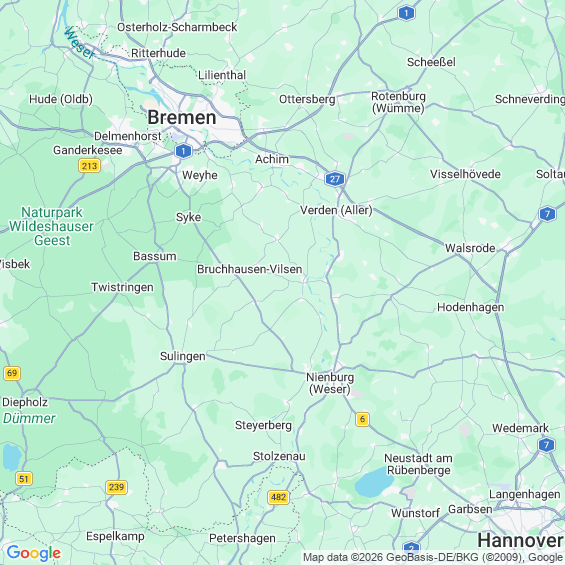Viewport: 565px width, 565px height.
Task: Click the yellow 213 road shield
Action: point(89,166)
